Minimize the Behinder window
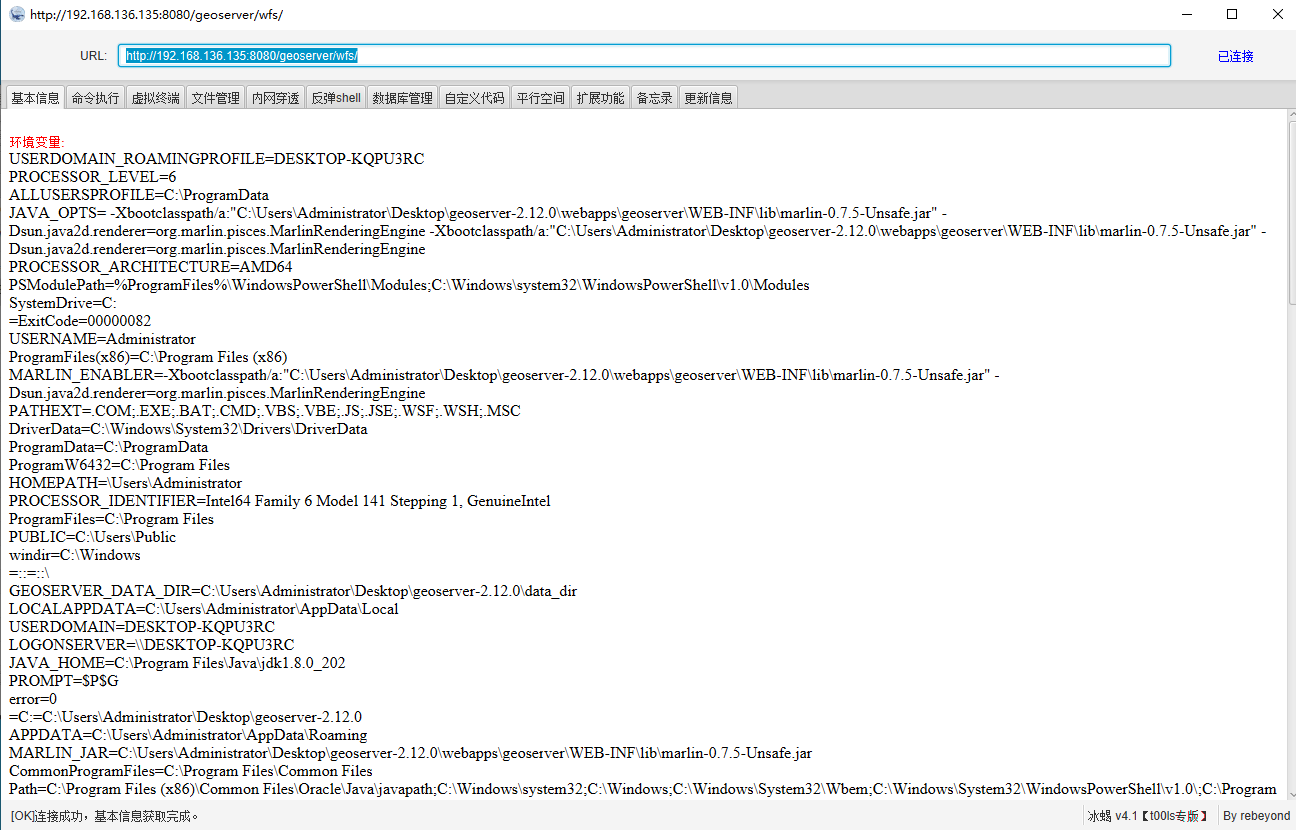Screen dimensions: 1296x830 1187,14
